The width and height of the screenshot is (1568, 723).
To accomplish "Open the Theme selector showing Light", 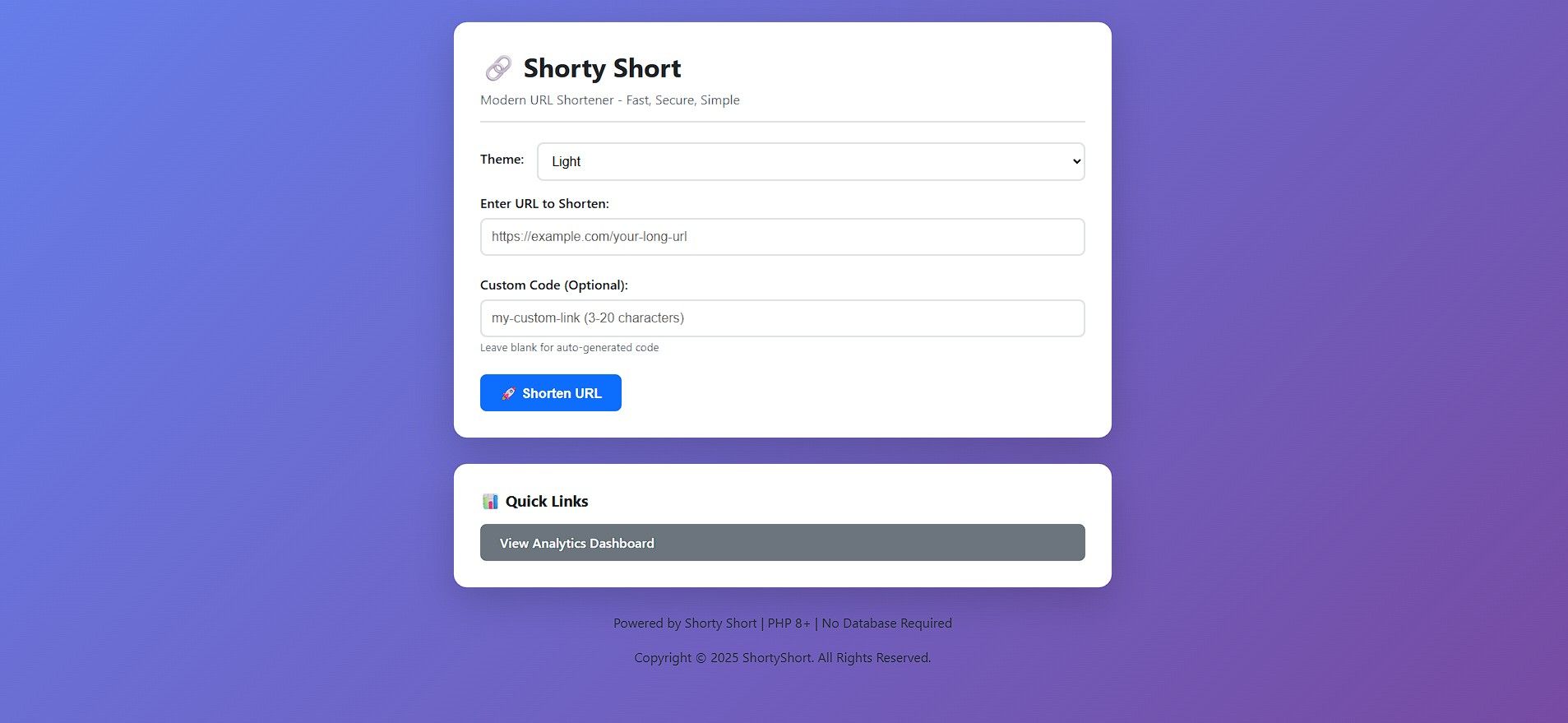I will [809, 161].
